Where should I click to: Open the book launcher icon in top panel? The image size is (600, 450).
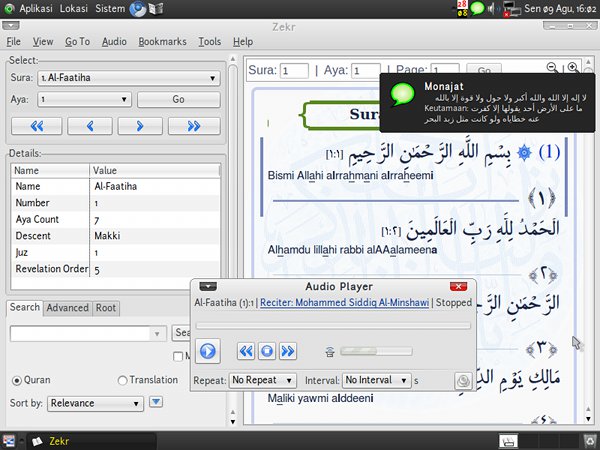(x=156, y=8)
